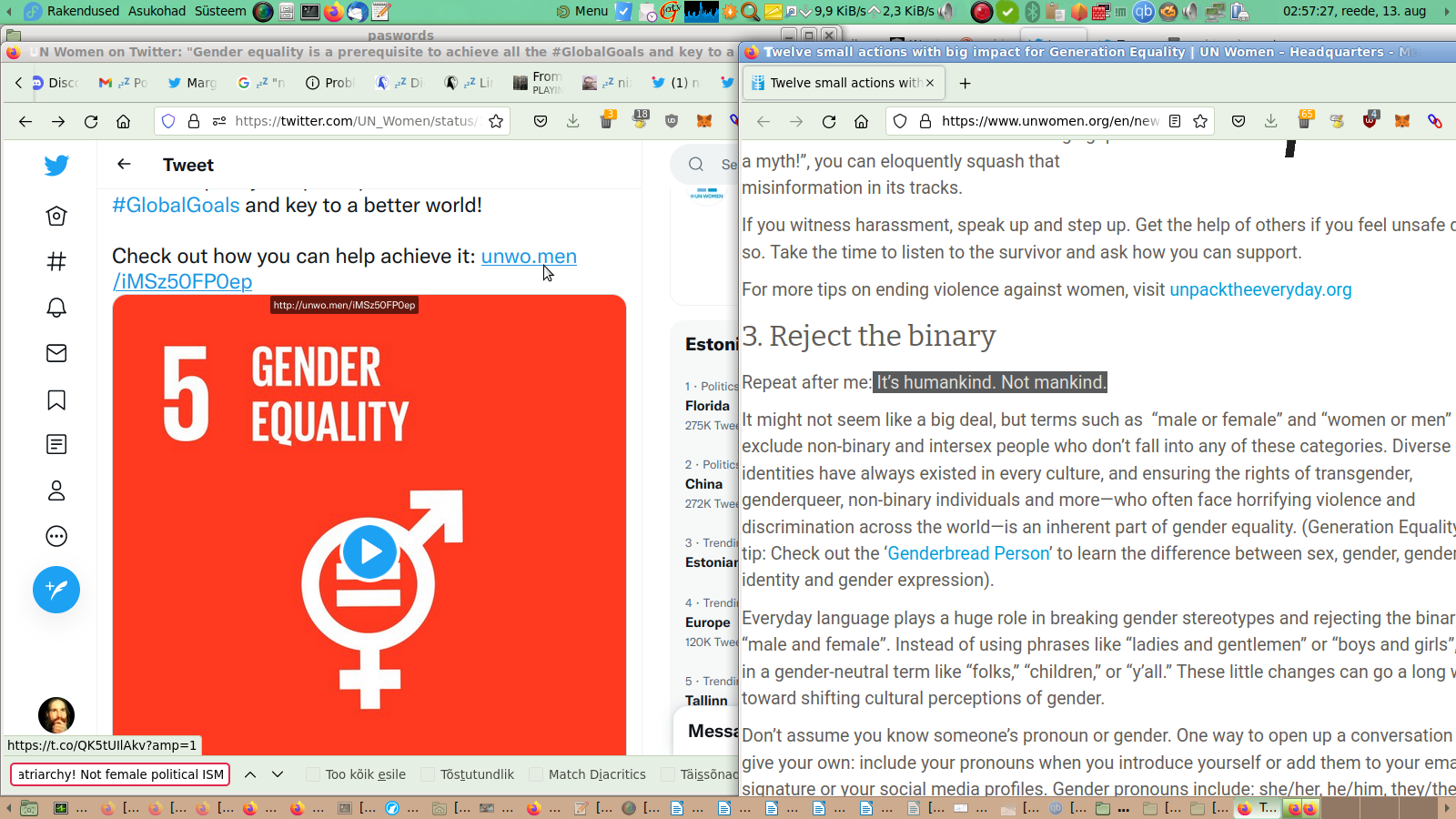Open the 'Genderbread Person' link
Viewport: 1456px width, 819px height.
(x=968, y=553)
